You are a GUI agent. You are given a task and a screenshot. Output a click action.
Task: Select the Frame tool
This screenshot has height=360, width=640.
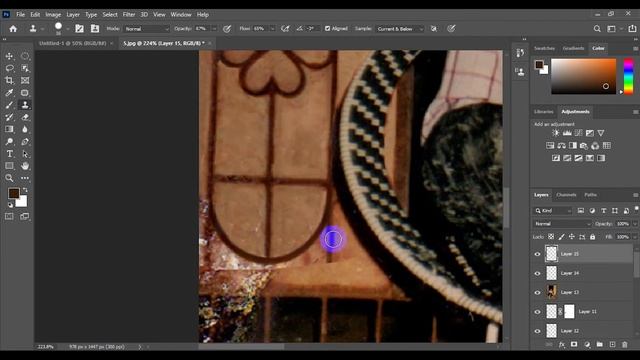click(x=25, y=80)
